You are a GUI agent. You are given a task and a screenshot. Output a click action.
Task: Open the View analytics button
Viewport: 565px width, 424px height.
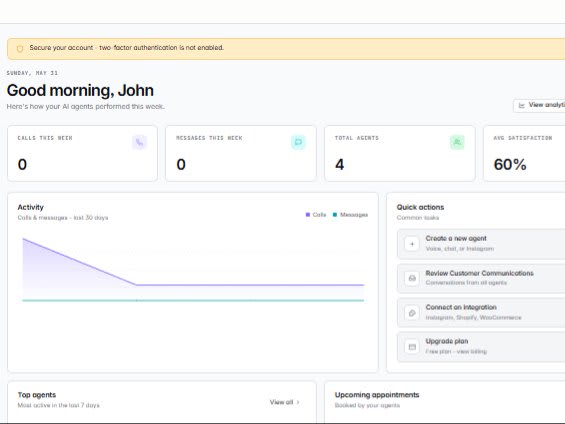[x=539, y=106]
